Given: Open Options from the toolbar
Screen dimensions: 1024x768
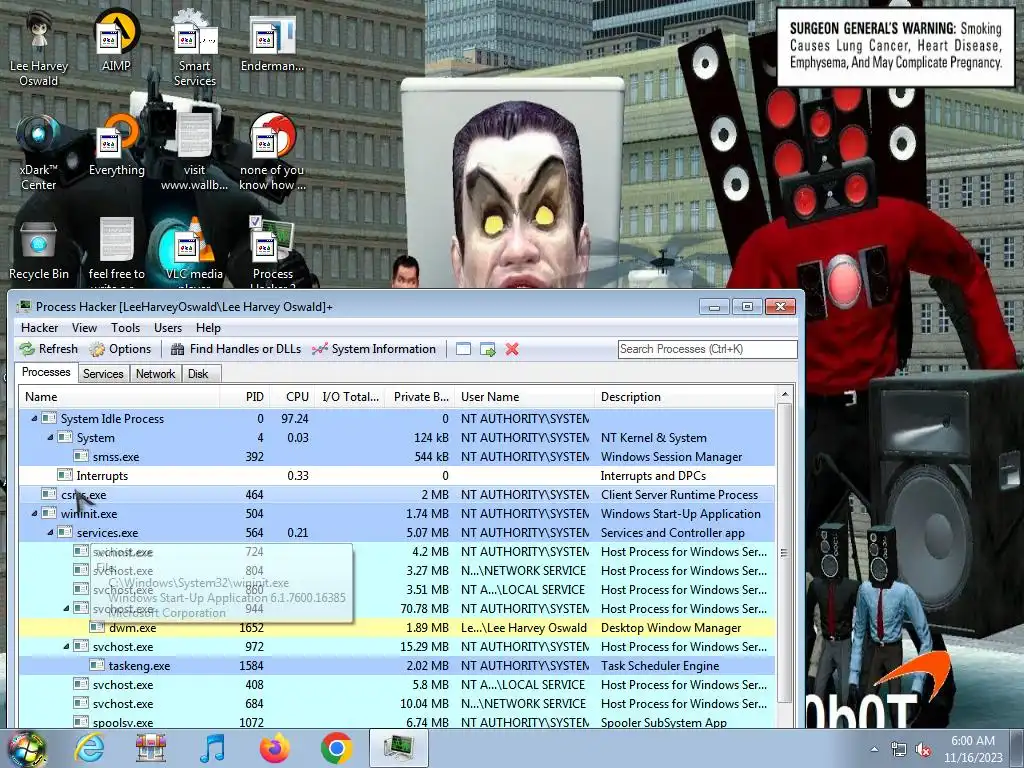Looking at the screenshot, I should [120, 349].
